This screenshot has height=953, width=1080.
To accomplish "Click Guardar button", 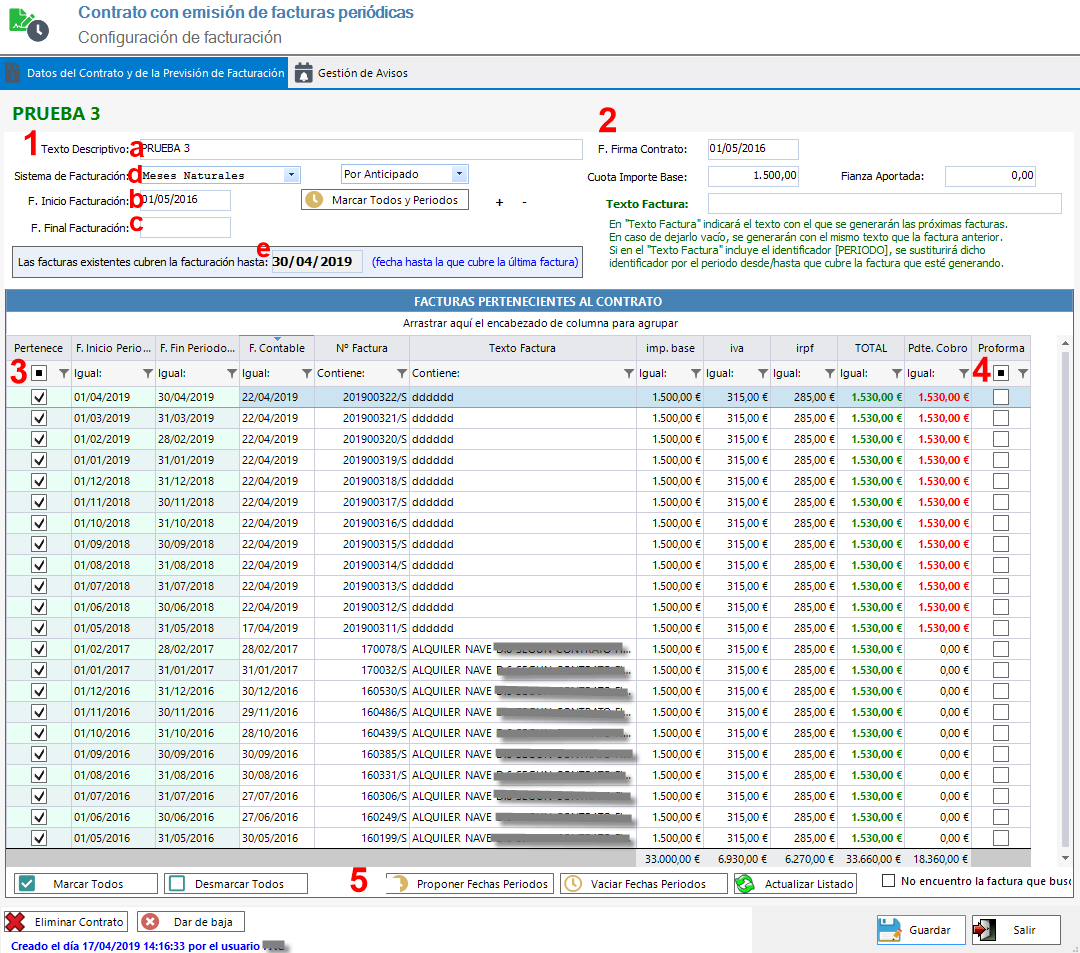I will (x=920, y=930).
